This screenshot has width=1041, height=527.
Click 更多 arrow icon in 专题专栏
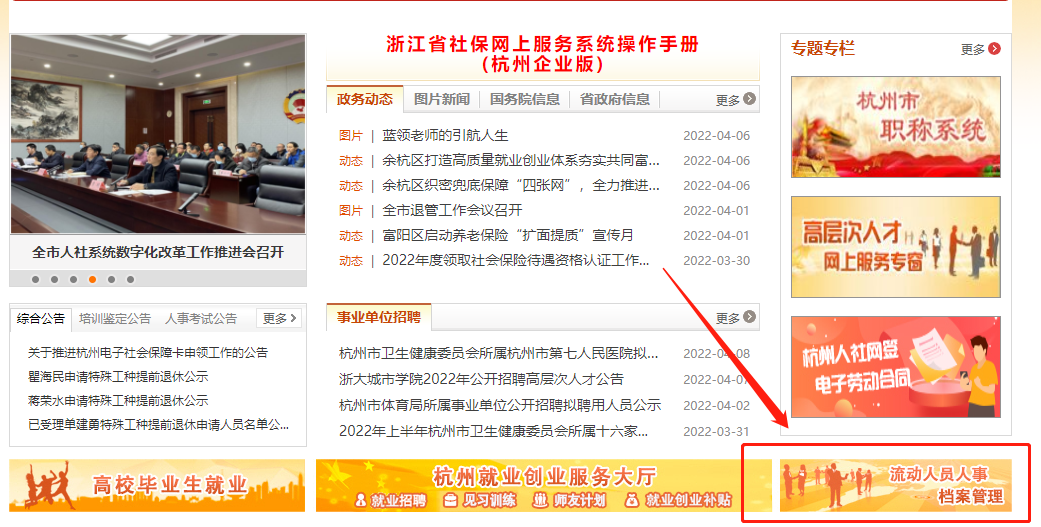pos(994,48)
